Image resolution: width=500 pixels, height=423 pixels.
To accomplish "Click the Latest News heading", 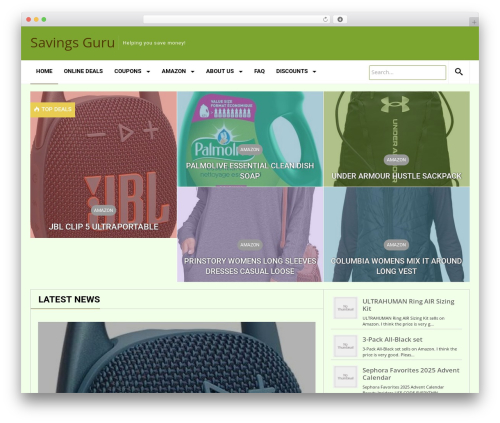I will click(69, 299).
